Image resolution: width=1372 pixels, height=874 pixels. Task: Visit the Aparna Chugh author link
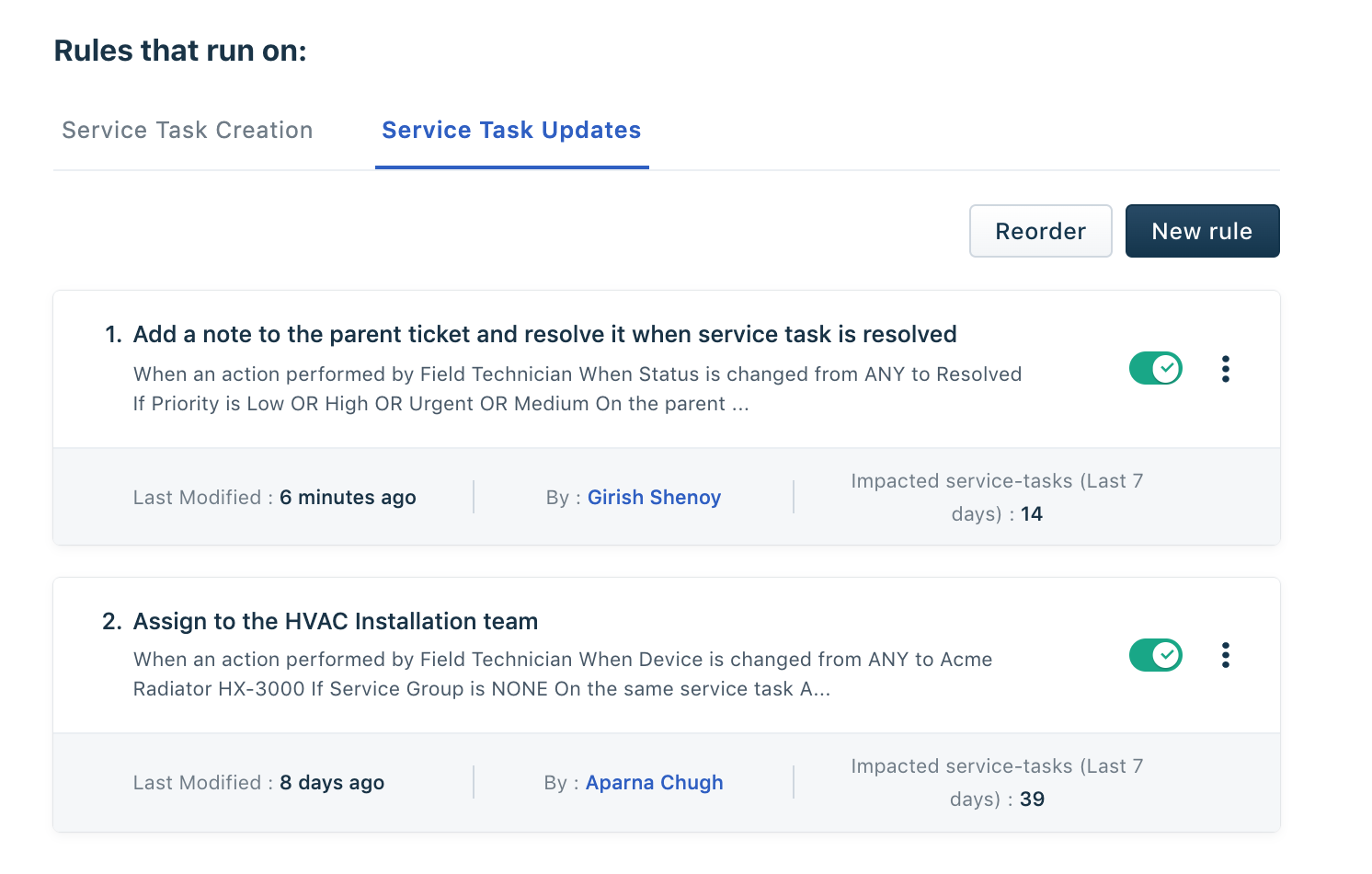pyautogui.click(x=654, y=783)
